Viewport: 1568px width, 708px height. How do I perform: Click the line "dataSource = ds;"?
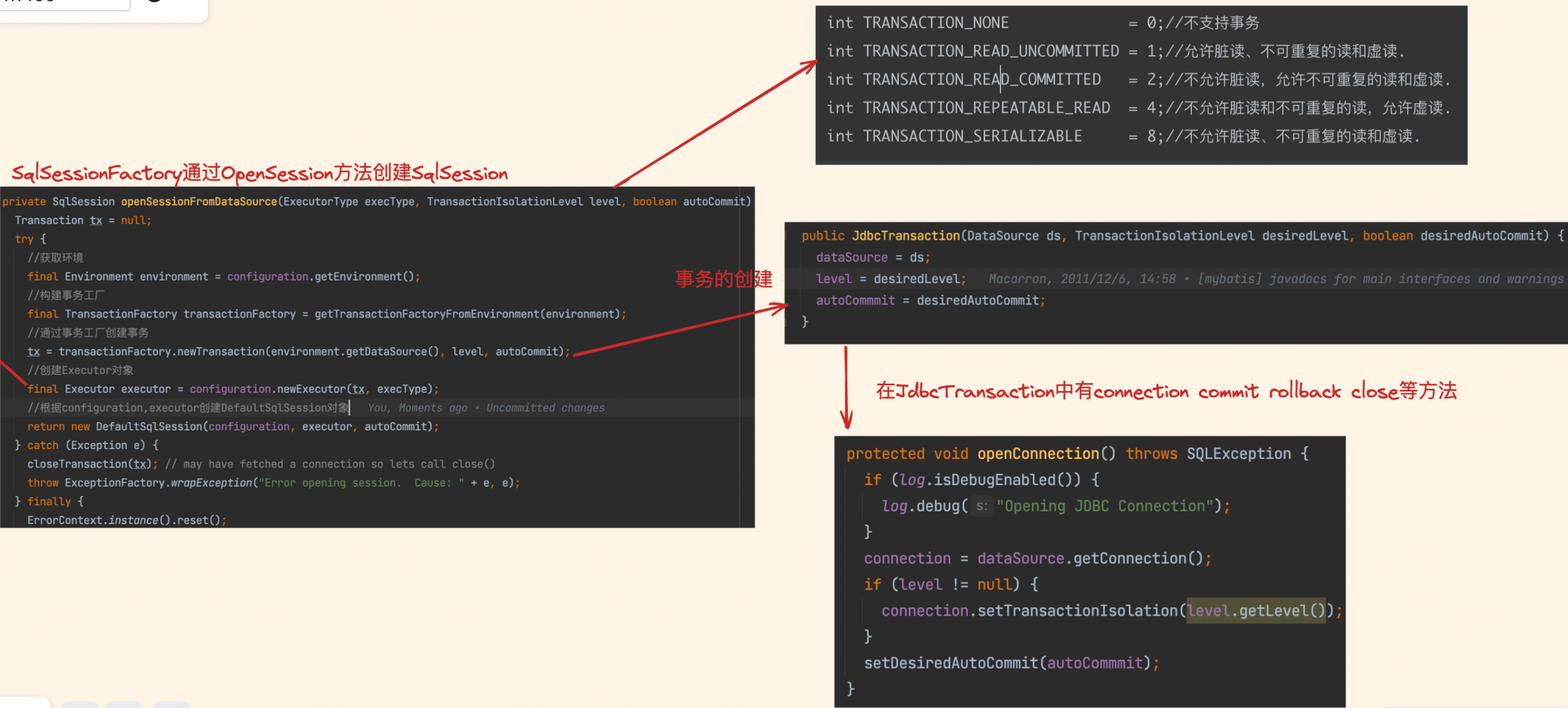point(874,257)
